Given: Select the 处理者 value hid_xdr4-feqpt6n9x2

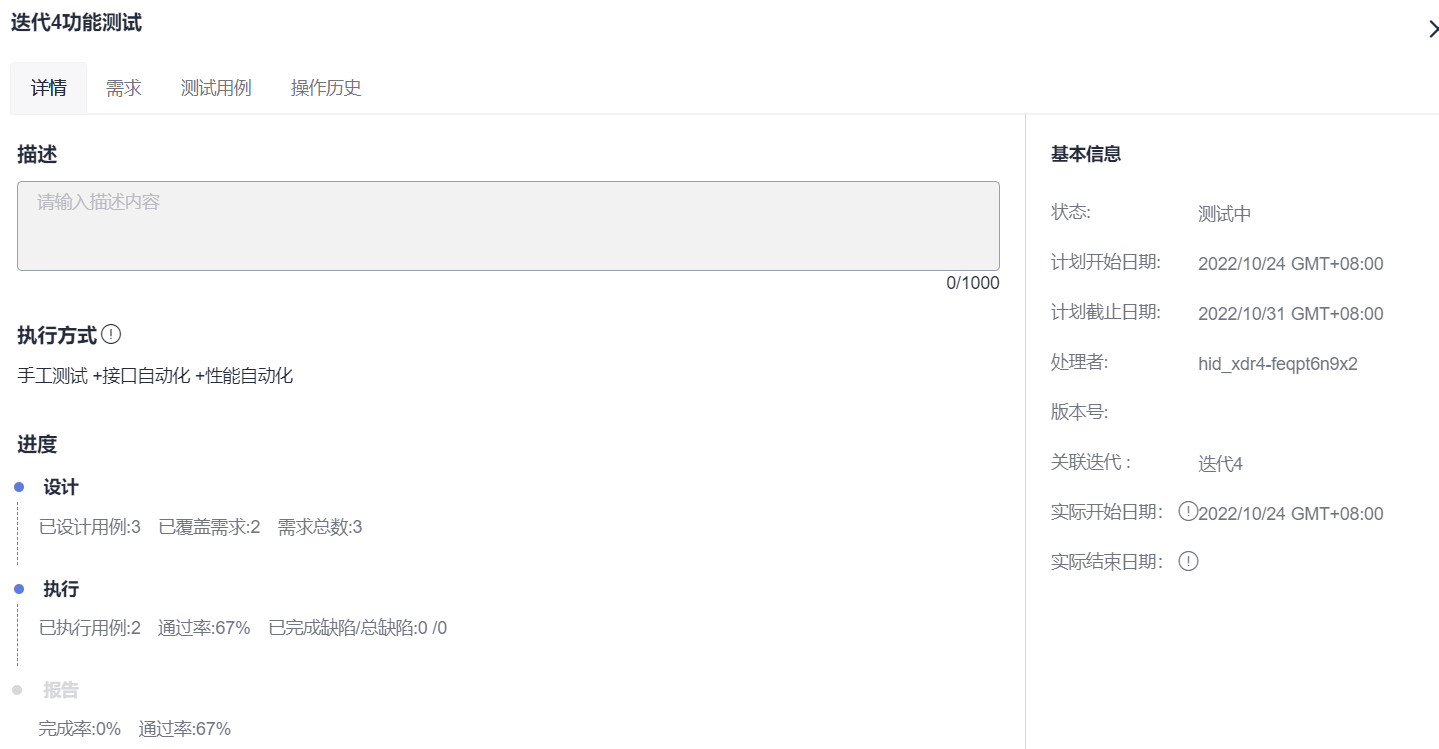Looking at the screenshot, I should click(x=1277, y=364).
